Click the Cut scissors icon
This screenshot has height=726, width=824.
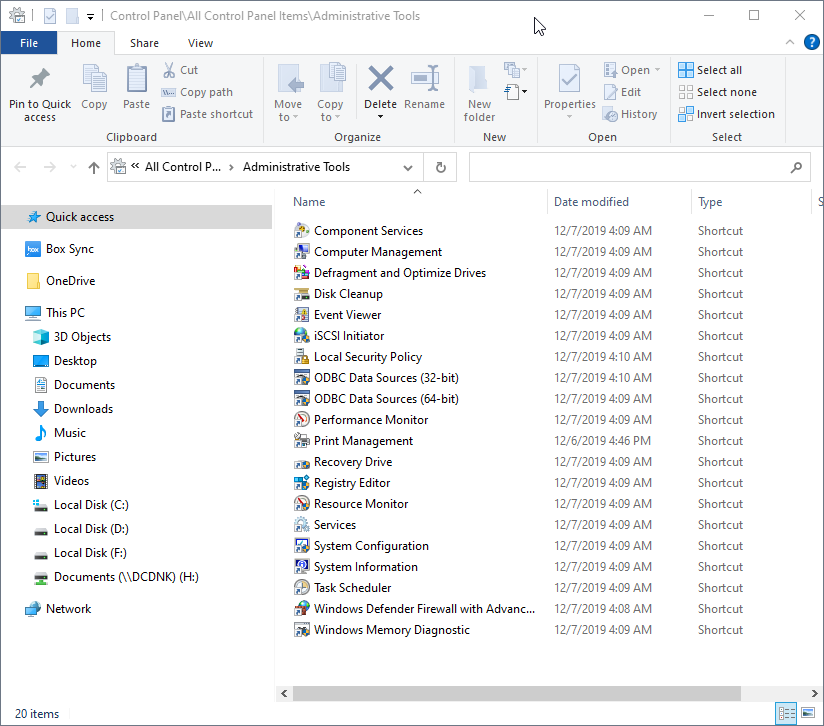(x=169, y=70)
